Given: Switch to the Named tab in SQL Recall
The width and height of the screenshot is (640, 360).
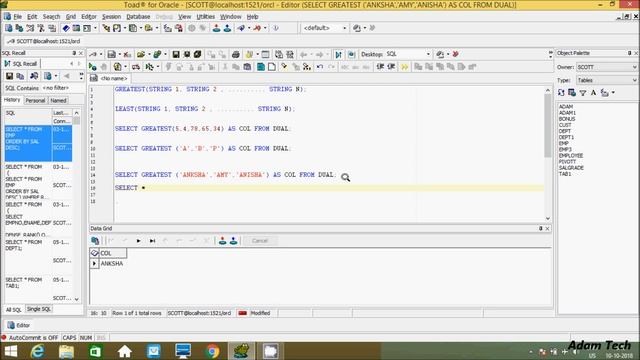Looking at the screenshot, I should point(58,100).
